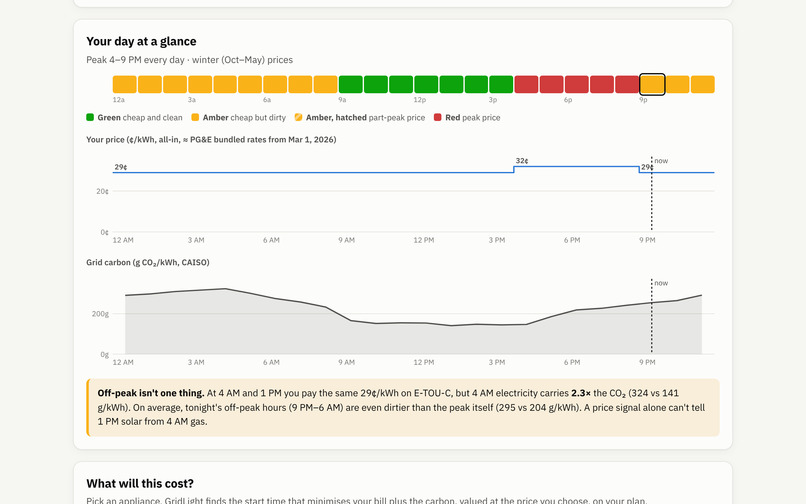The height and width of the screenshot is (504, 806).
Task: Select the 6p red peak hour cell
Action: [x=577, y=84]
